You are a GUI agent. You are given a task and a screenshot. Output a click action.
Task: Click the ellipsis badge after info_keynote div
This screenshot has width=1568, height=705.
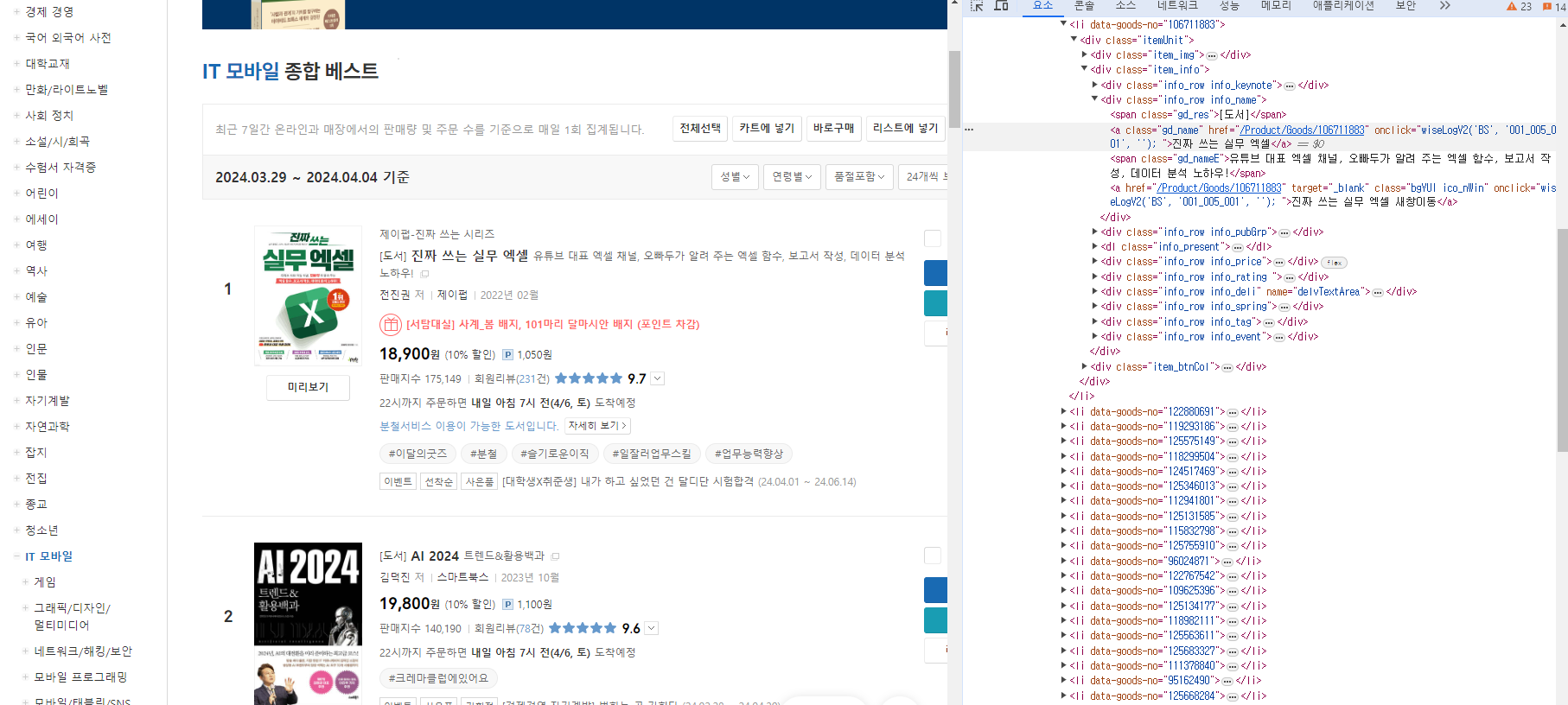tap(1289, 86)
